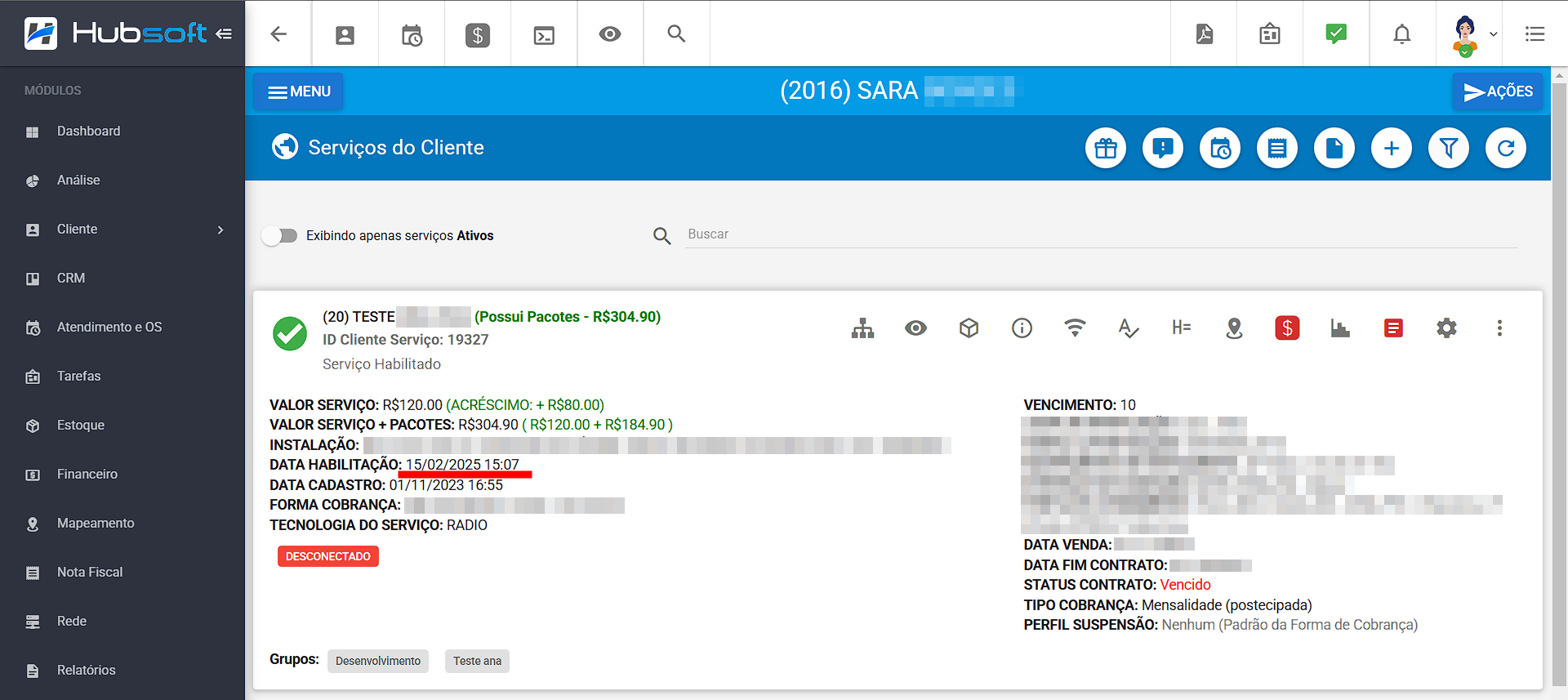Click the red document icon in the service row
Image resolution: width=1568 pixels, height=700 pixels.
coord(1393,328)
